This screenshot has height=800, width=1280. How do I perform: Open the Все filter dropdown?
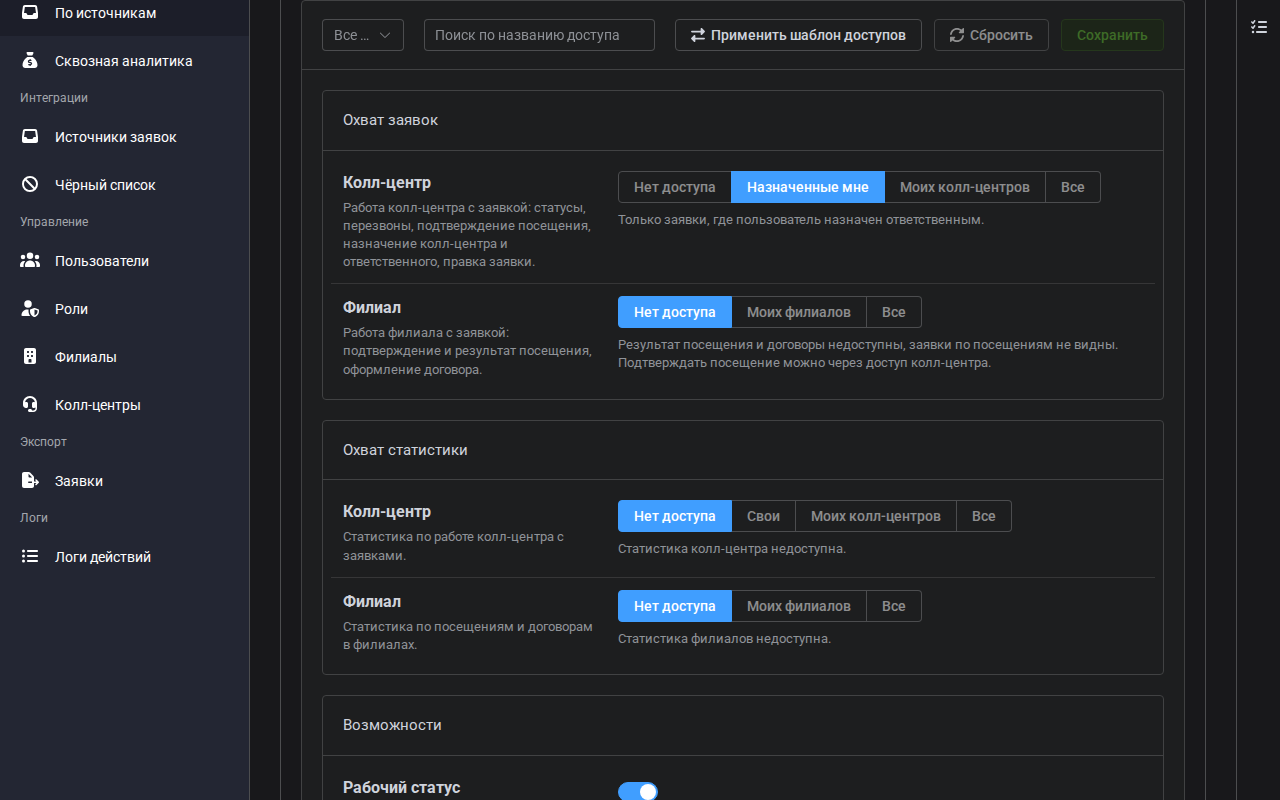coord(363,35)
